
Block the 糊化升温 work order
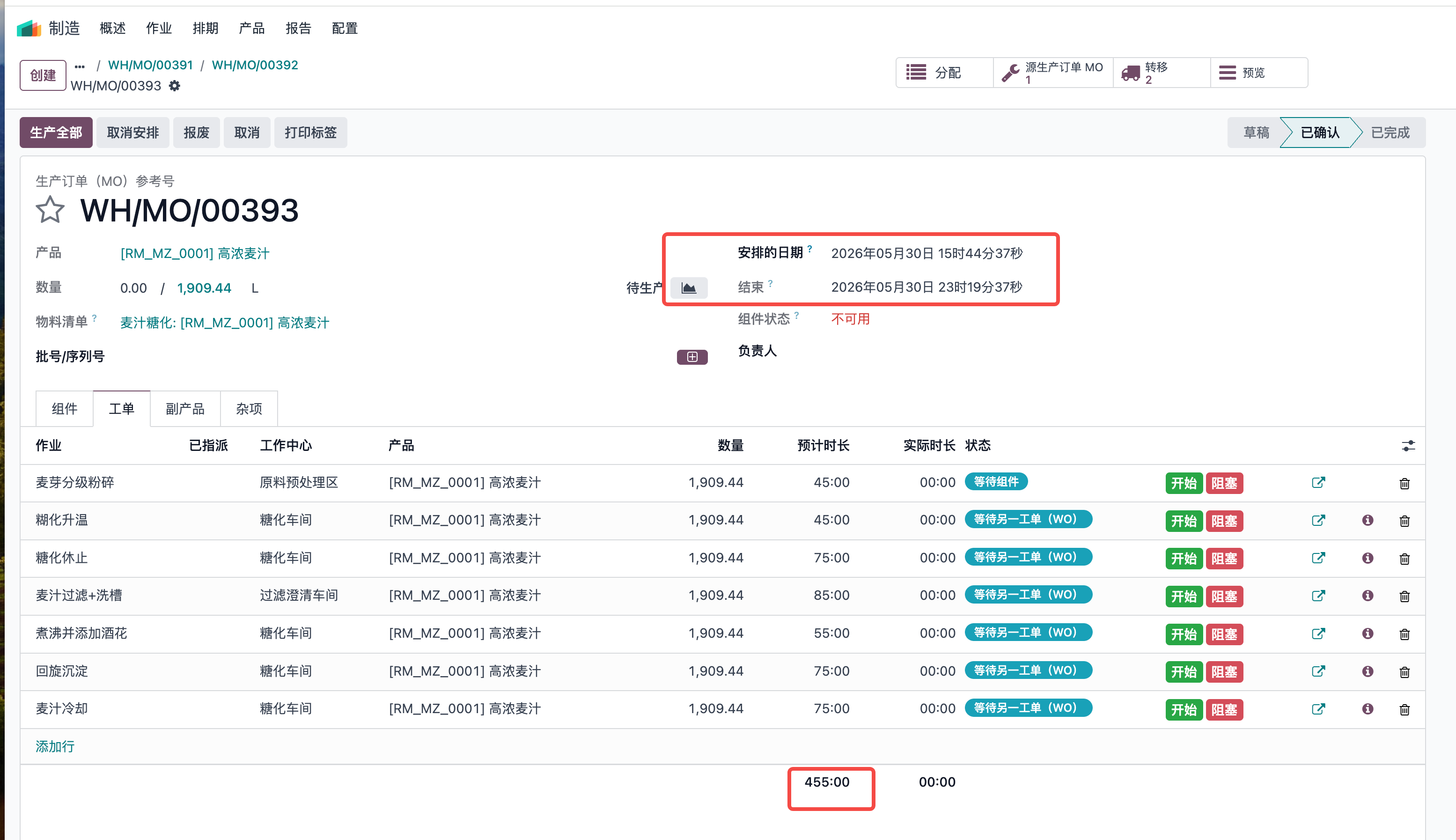coord(1224,521)
